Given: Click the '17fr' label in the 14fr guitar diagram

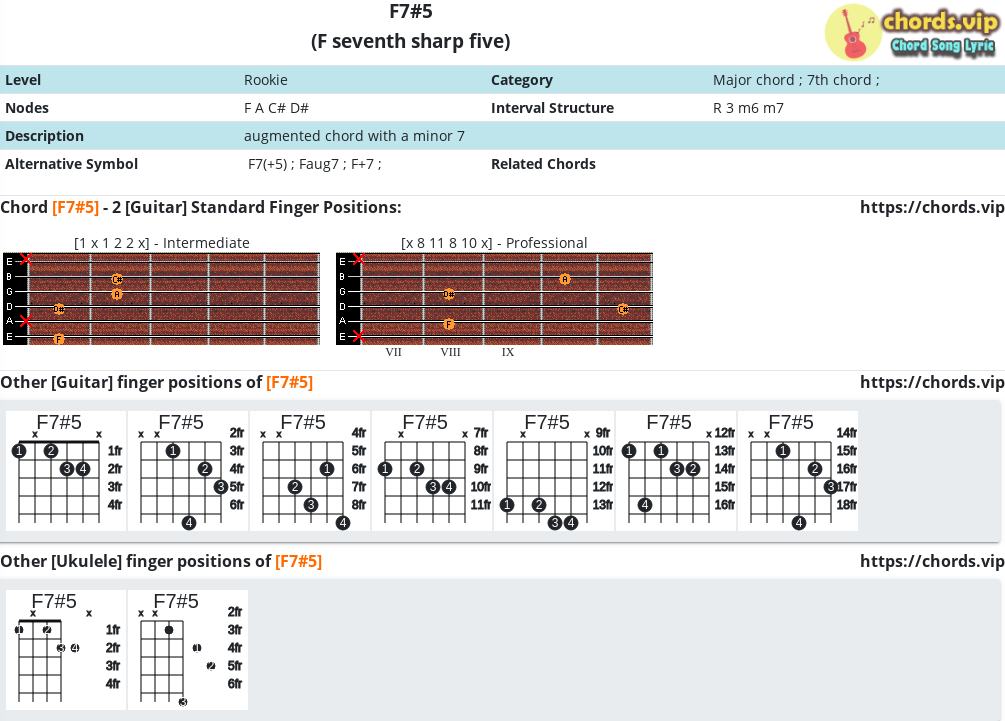Looking at the screenshot, I should (847, 487).
